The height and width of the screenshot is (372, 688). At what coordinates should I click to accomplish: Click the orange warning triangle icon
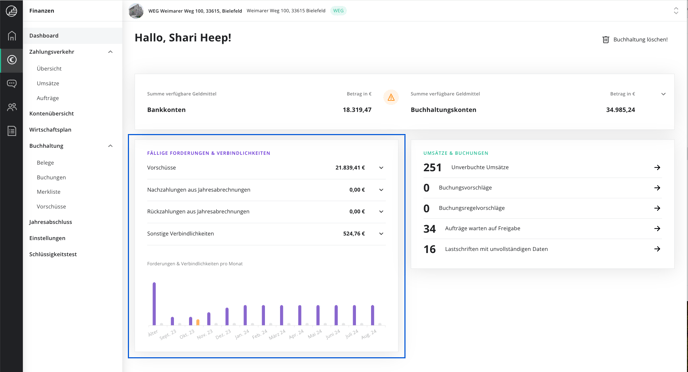(391, 97)
